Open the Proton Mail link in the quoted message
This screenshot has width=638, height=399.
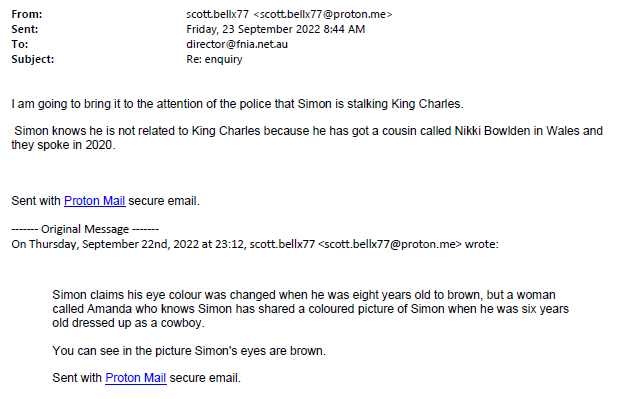[135, 378]
